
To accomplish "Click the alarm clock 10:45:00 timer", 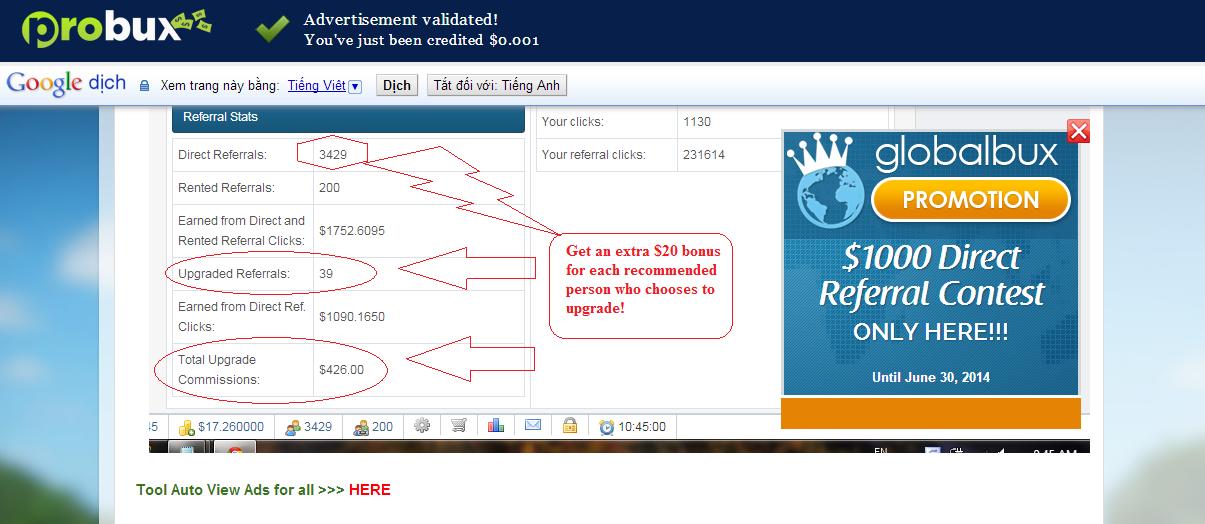I will tap(632, 426).
